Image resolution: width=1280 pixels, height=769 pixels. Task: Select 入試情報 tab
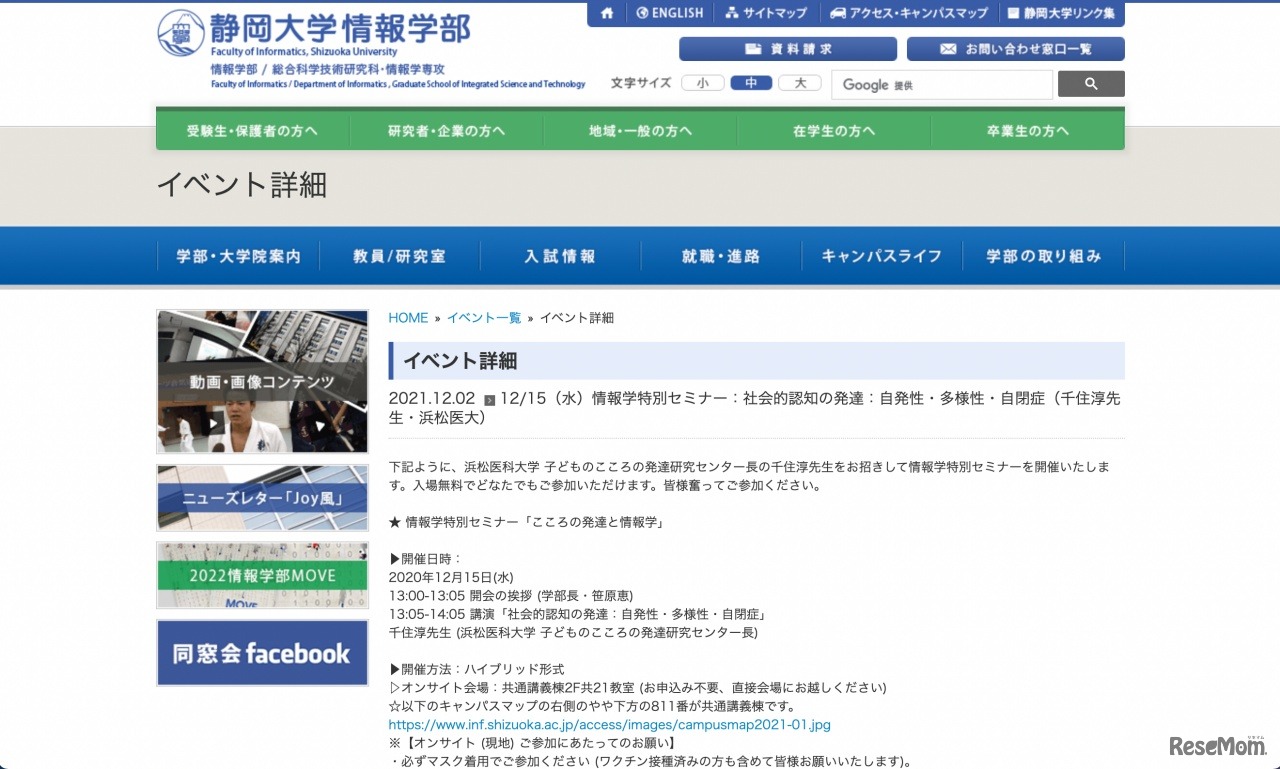click(x=560, y=256)
